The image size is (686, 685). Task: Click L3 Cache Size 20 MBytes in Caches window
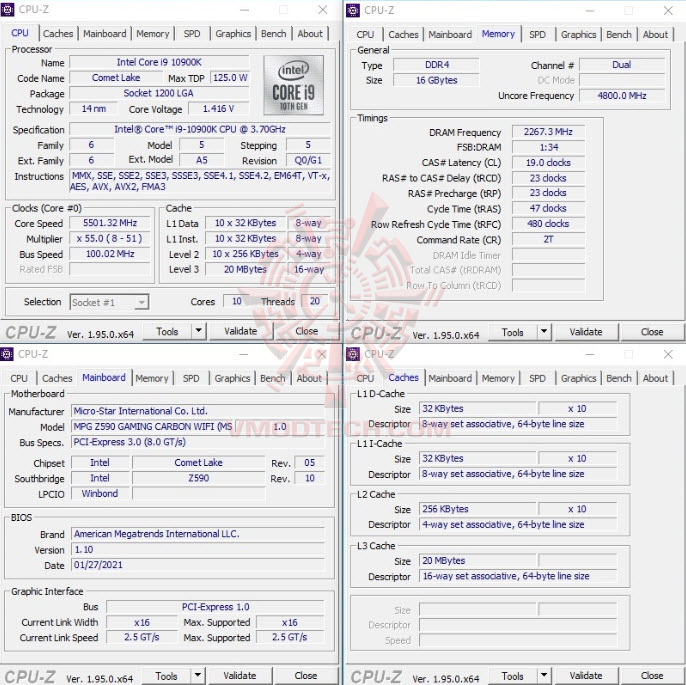point(477,560)
